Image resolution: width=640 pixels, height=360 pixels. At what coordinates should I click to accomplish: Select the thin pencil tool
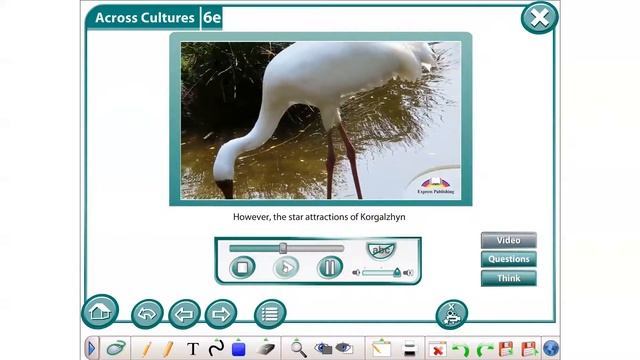(x=146, y=349)
